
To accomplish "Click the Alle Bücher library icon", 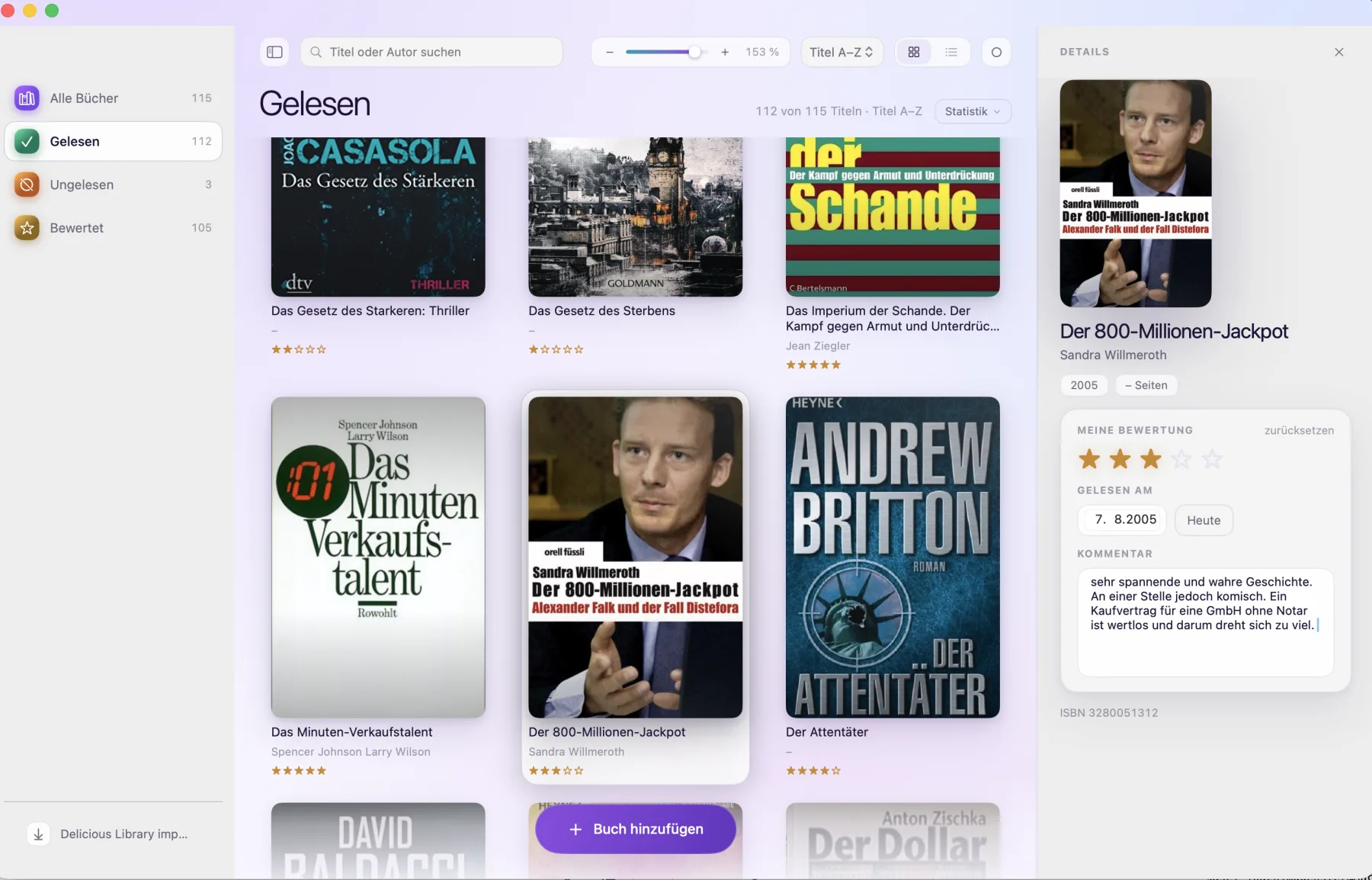I will click(27, 98).
